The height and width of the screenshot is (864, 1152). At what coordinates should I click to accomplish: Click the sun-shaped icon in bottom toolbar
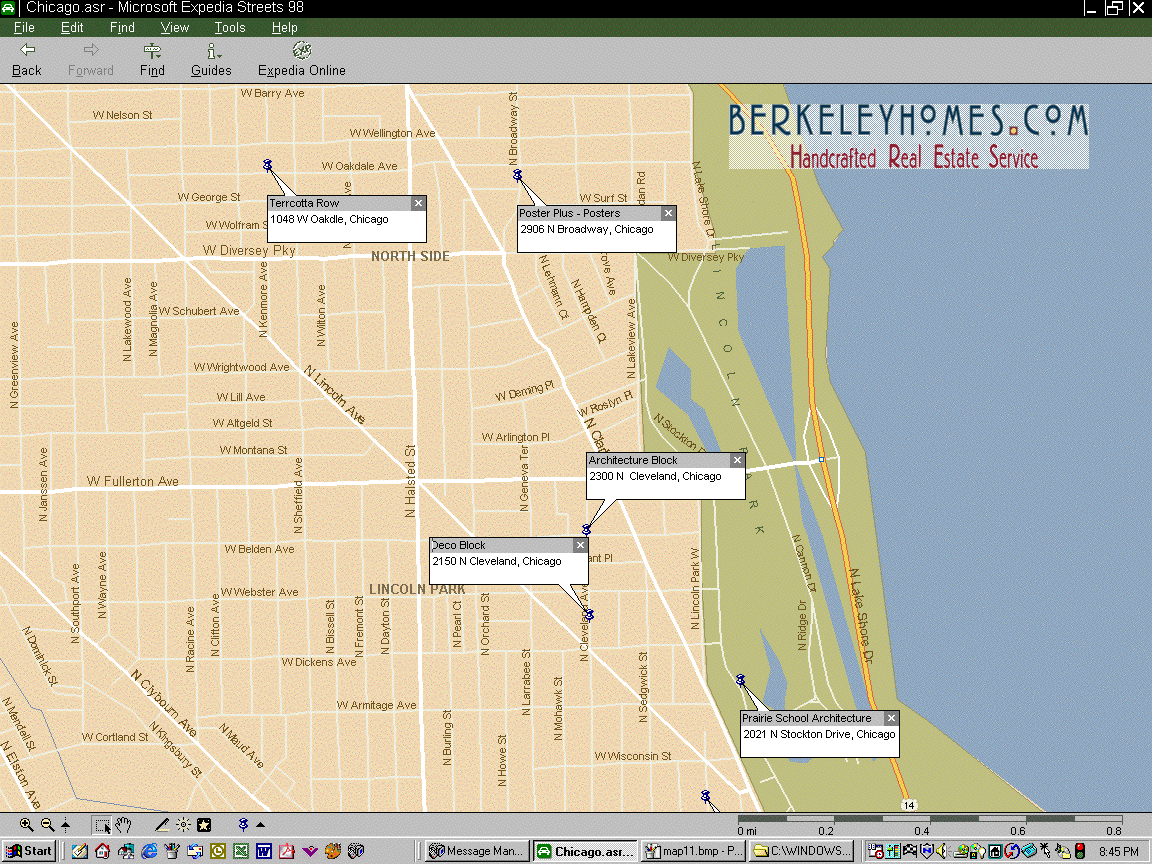pyautogui.click(x=183, y=825)
